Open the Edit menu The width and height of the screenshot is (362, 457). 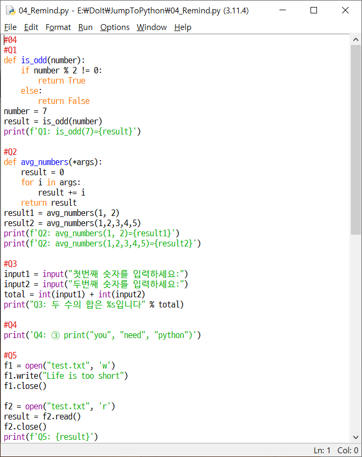31,27
